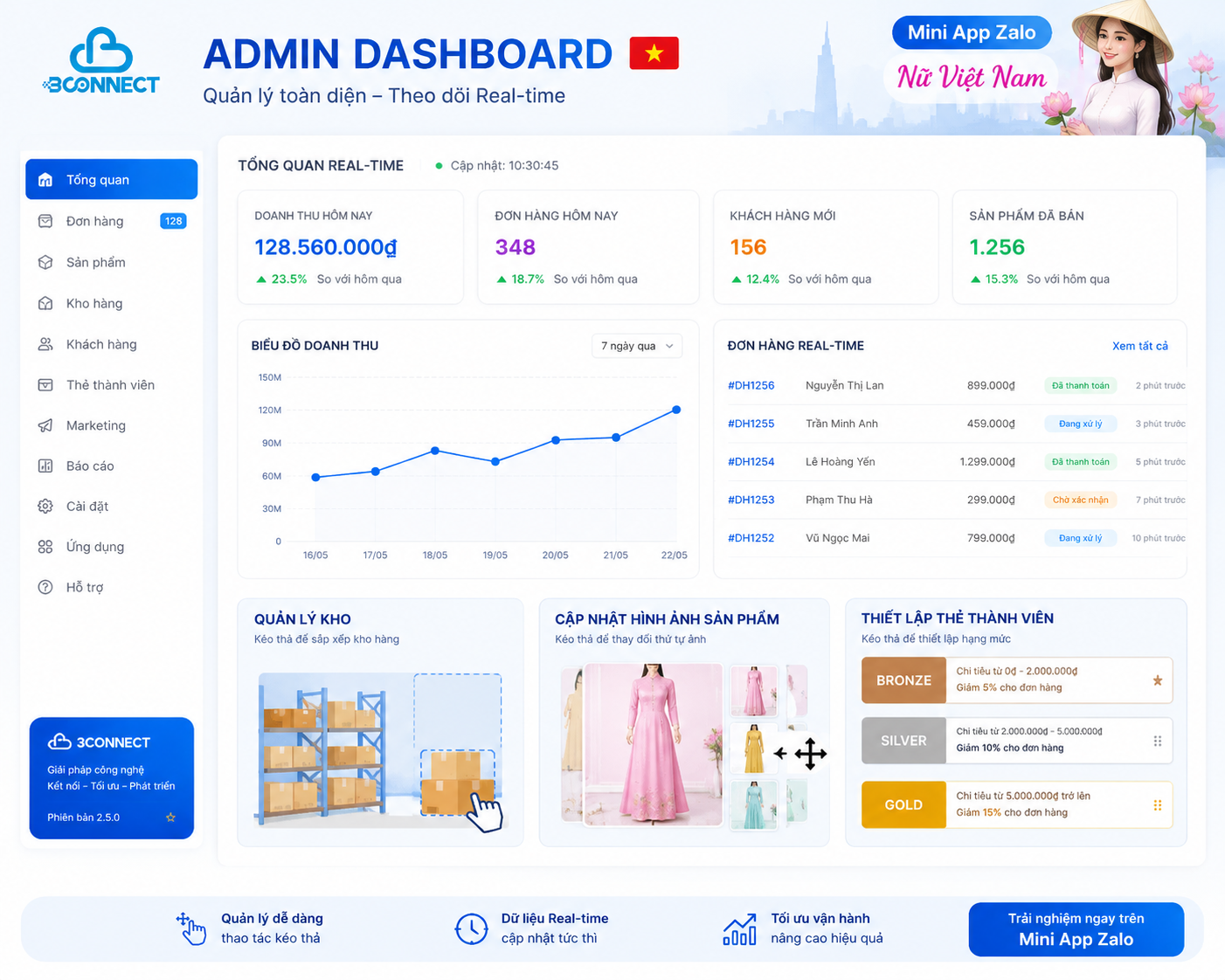
Task: Click customer name Phạm Thu Hà
Action: [839, 500]
